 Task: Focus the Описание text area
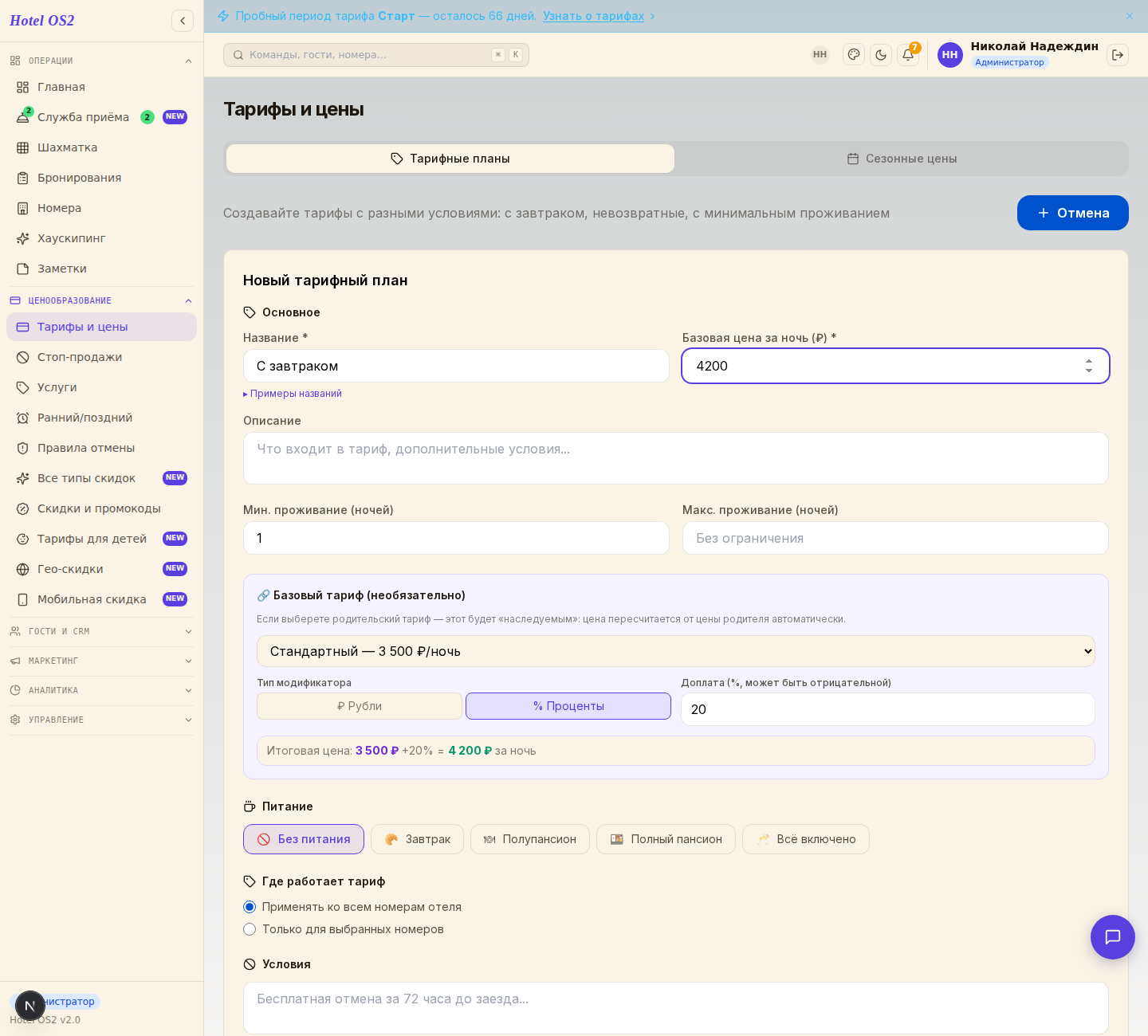pos(676,458)
